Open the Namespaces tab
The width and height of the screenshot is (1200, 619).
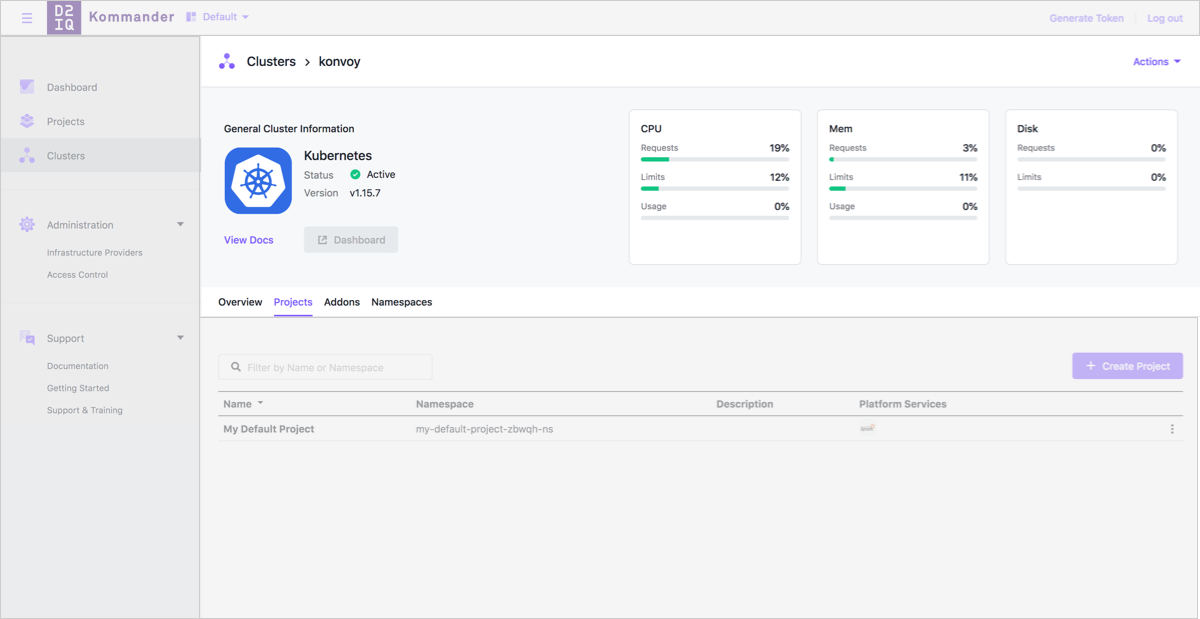coord(401,302)
